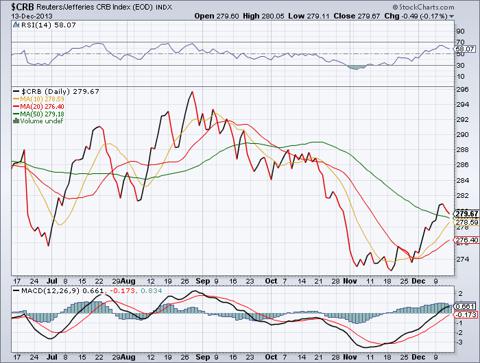The height and width of the screenshot is (363, 480).
Task: Click the StockCharts.com watermark link
Action: (x=423, y=7)
